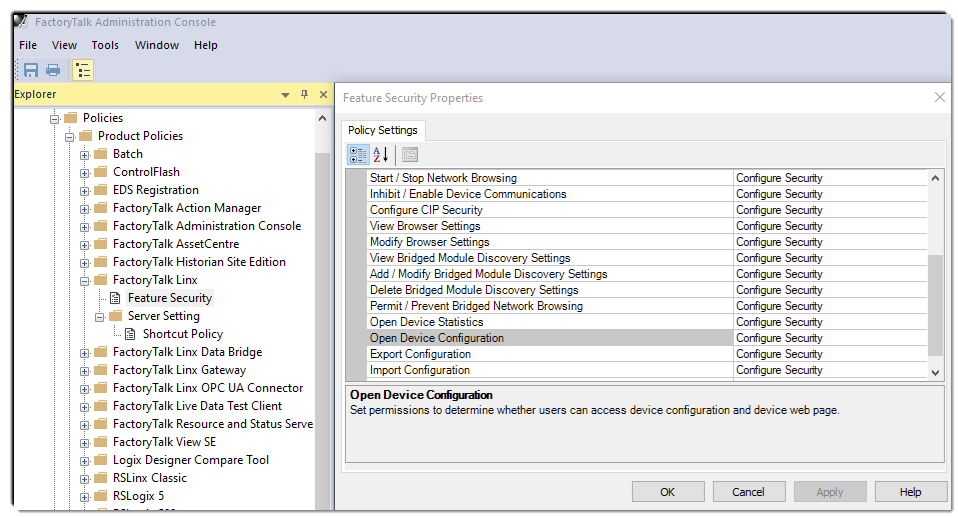Open the File menu

pyautogui.click(x=28, y=45)
